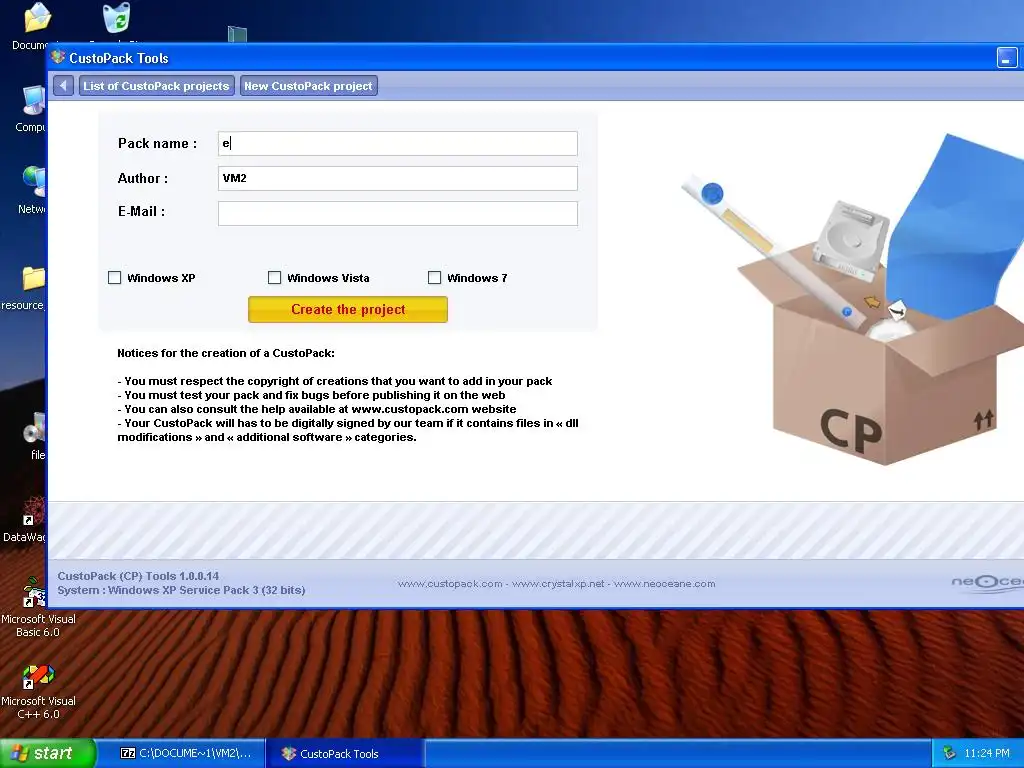Click the CustoPack Tools title bar icon

coord(58,57)
